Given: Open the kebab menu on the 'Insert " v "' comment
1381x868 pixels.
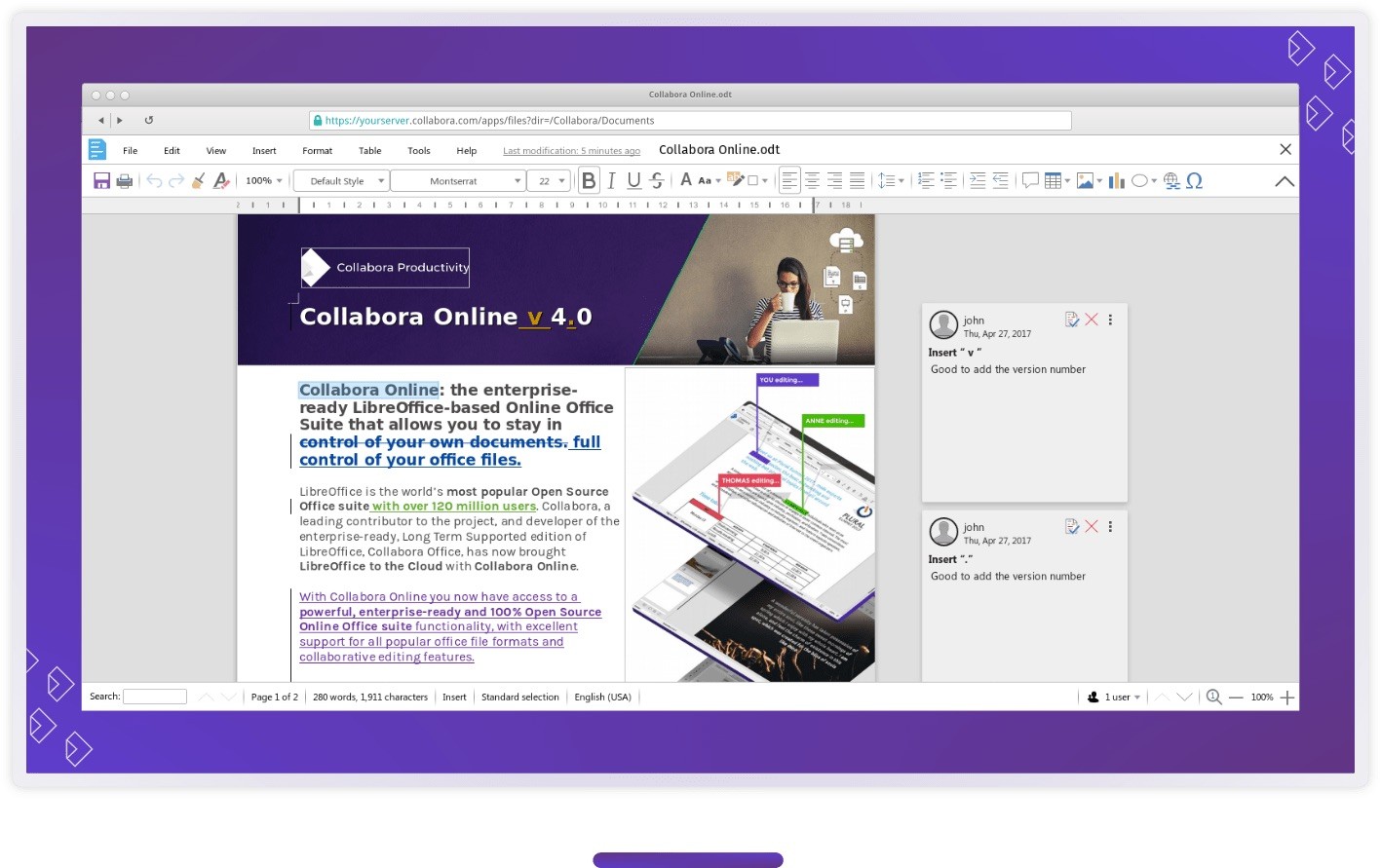Looking at the screenshot, I should click(1110, 320).
